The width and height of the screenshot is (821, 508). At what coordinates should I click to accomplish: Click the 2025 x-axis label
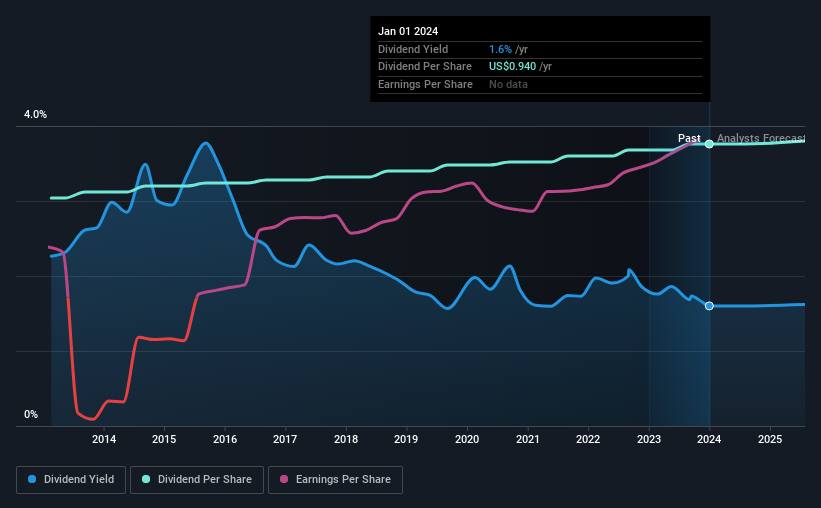tap(770, 439)
